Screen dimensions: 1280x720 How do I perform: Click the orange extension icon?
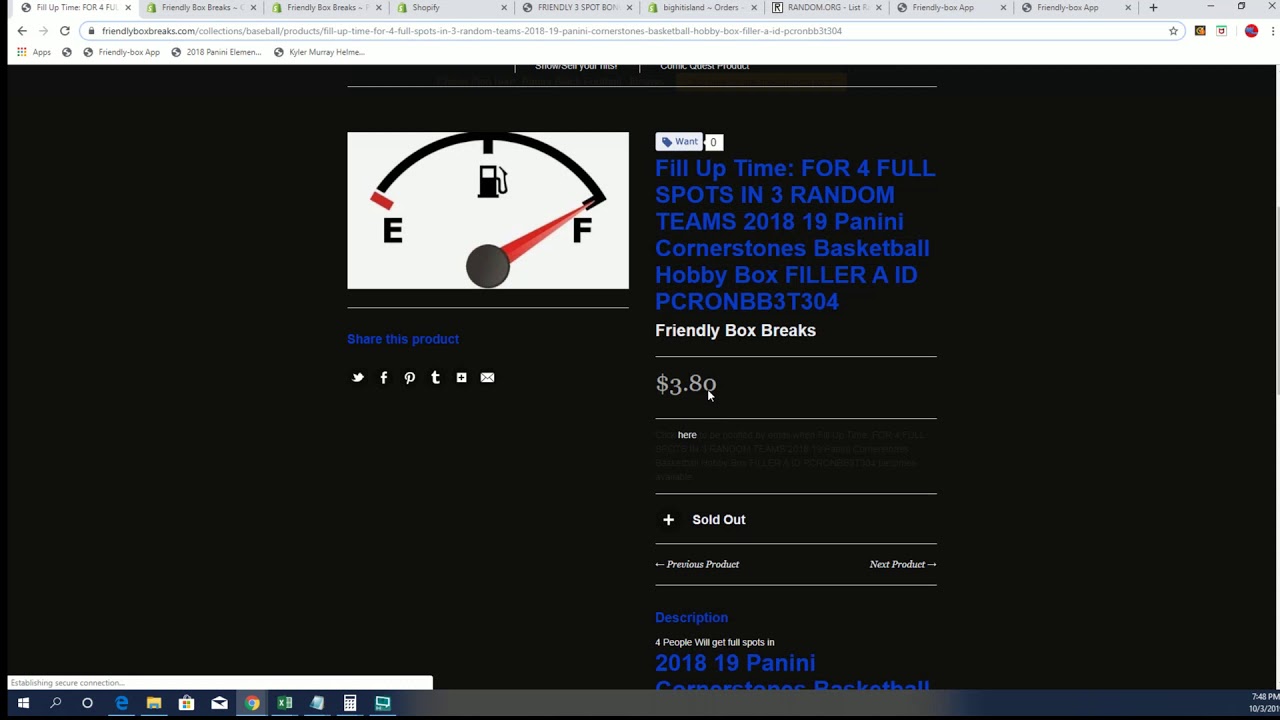(1200, 31)
